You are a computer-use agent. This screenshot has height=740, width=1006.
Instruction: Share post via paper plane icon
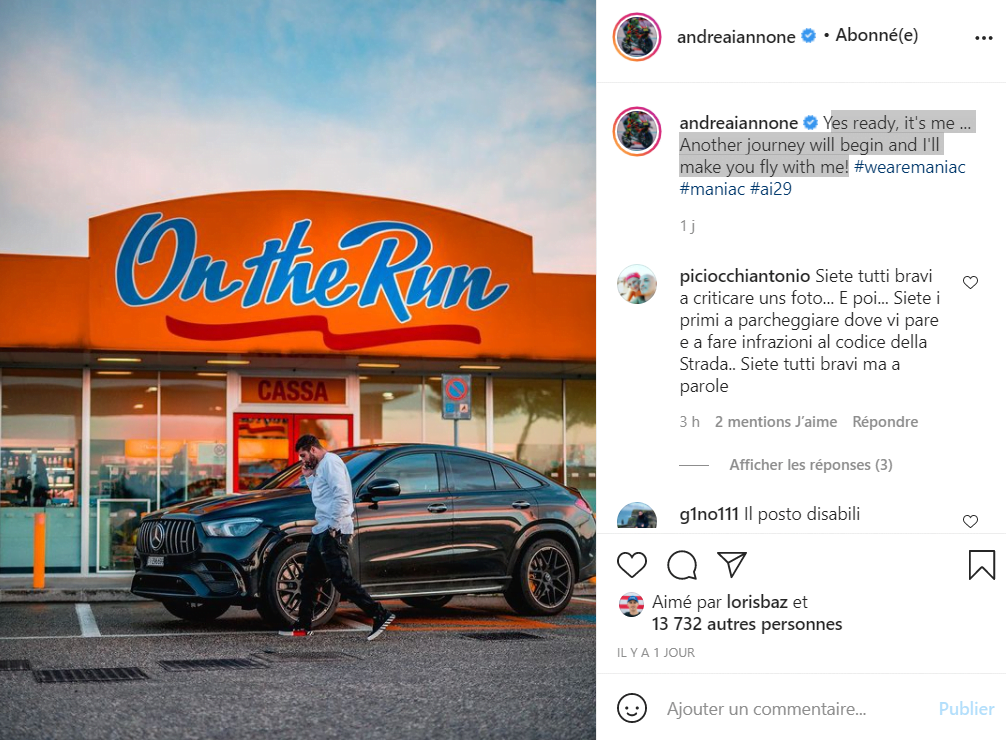731,565
